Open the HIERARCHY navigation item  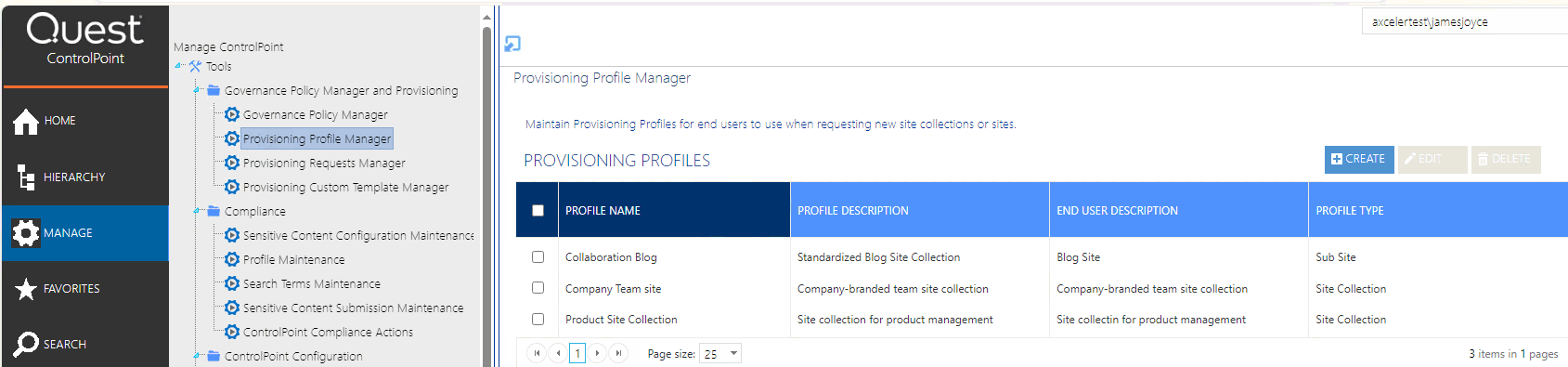(85, 177)
